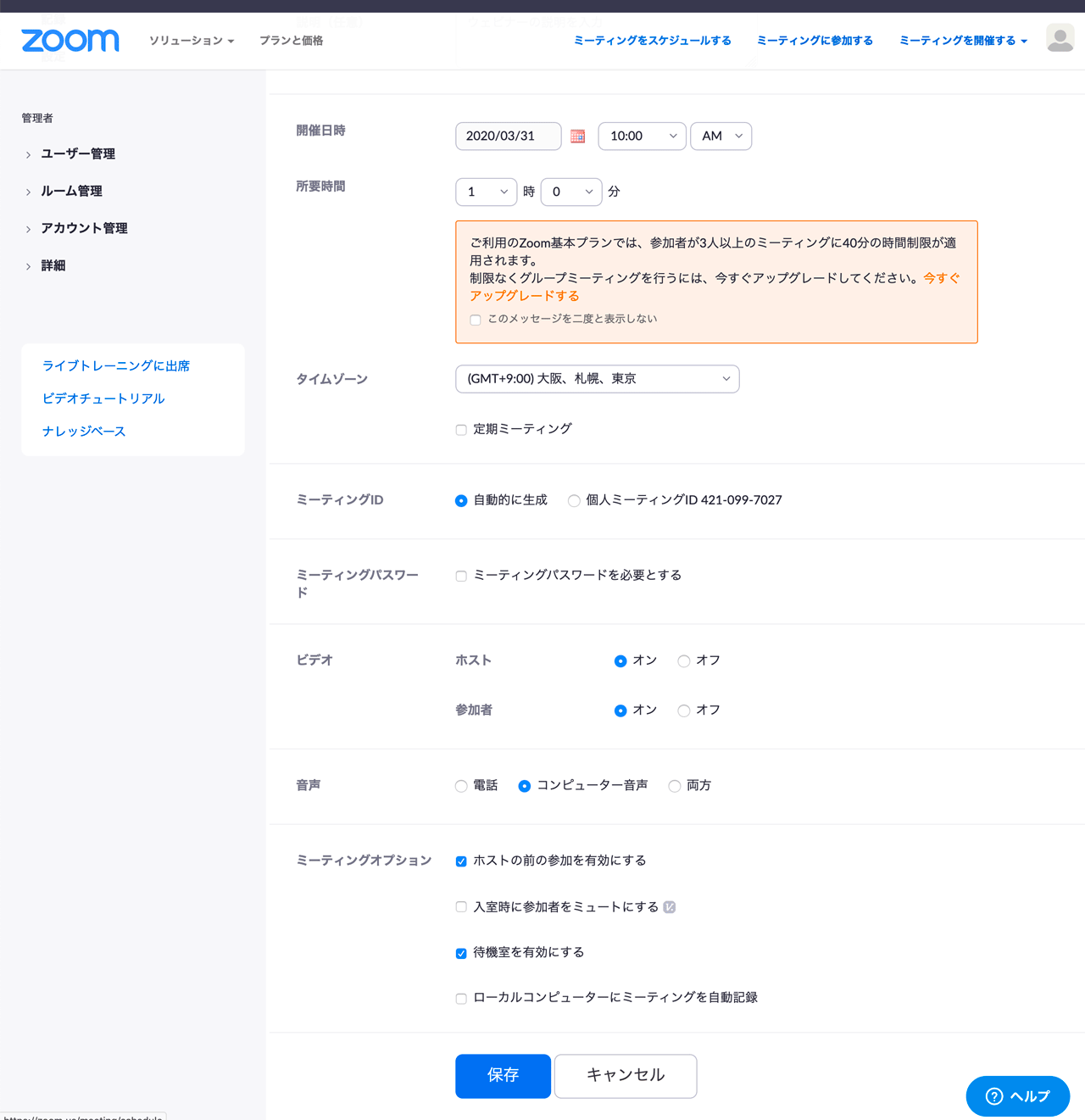Click the 保存 button

[x=503, y=1076]
